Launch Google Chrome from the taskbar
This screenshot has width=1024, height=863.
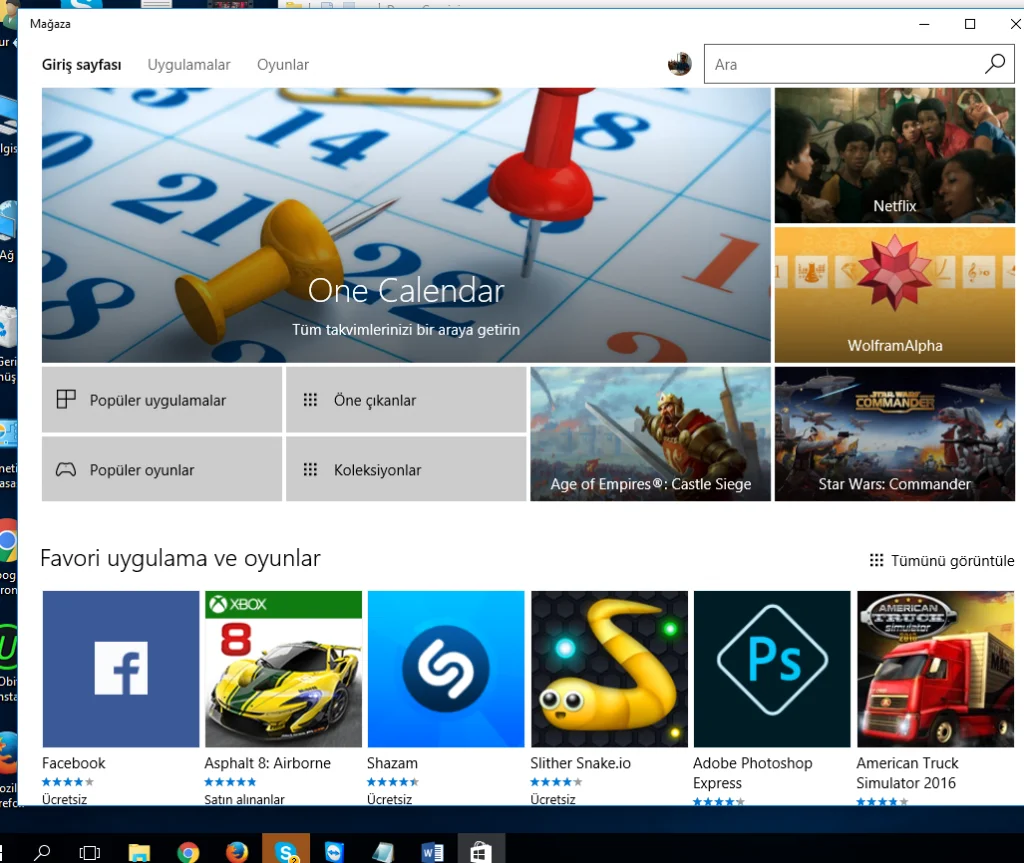(x=188, y=851)
